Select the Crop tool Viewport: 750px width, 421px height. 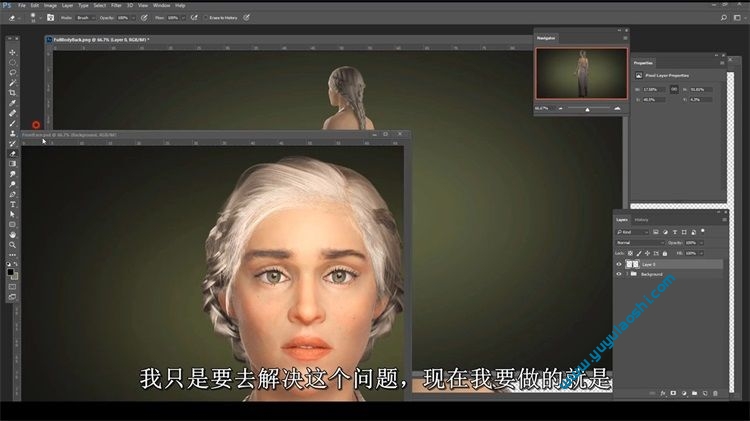tap(12, 93)
